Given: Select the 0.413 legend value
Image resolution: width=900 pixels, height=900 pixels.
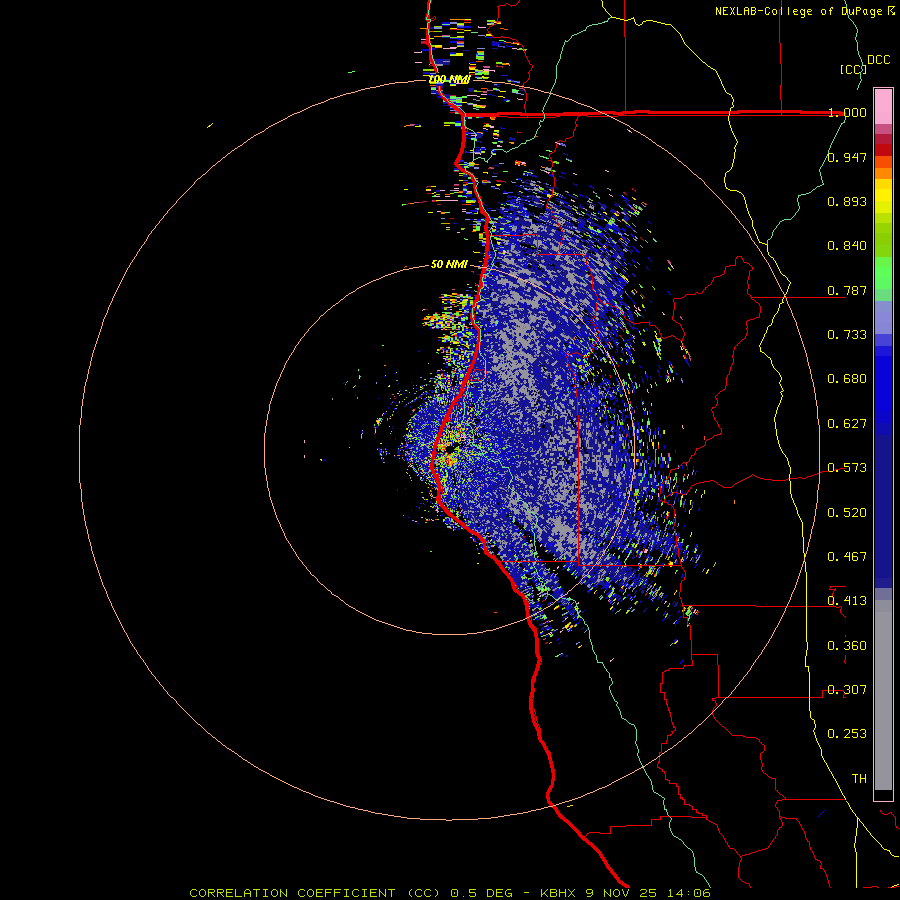Looking at the screenshot, I should point(847,601).
